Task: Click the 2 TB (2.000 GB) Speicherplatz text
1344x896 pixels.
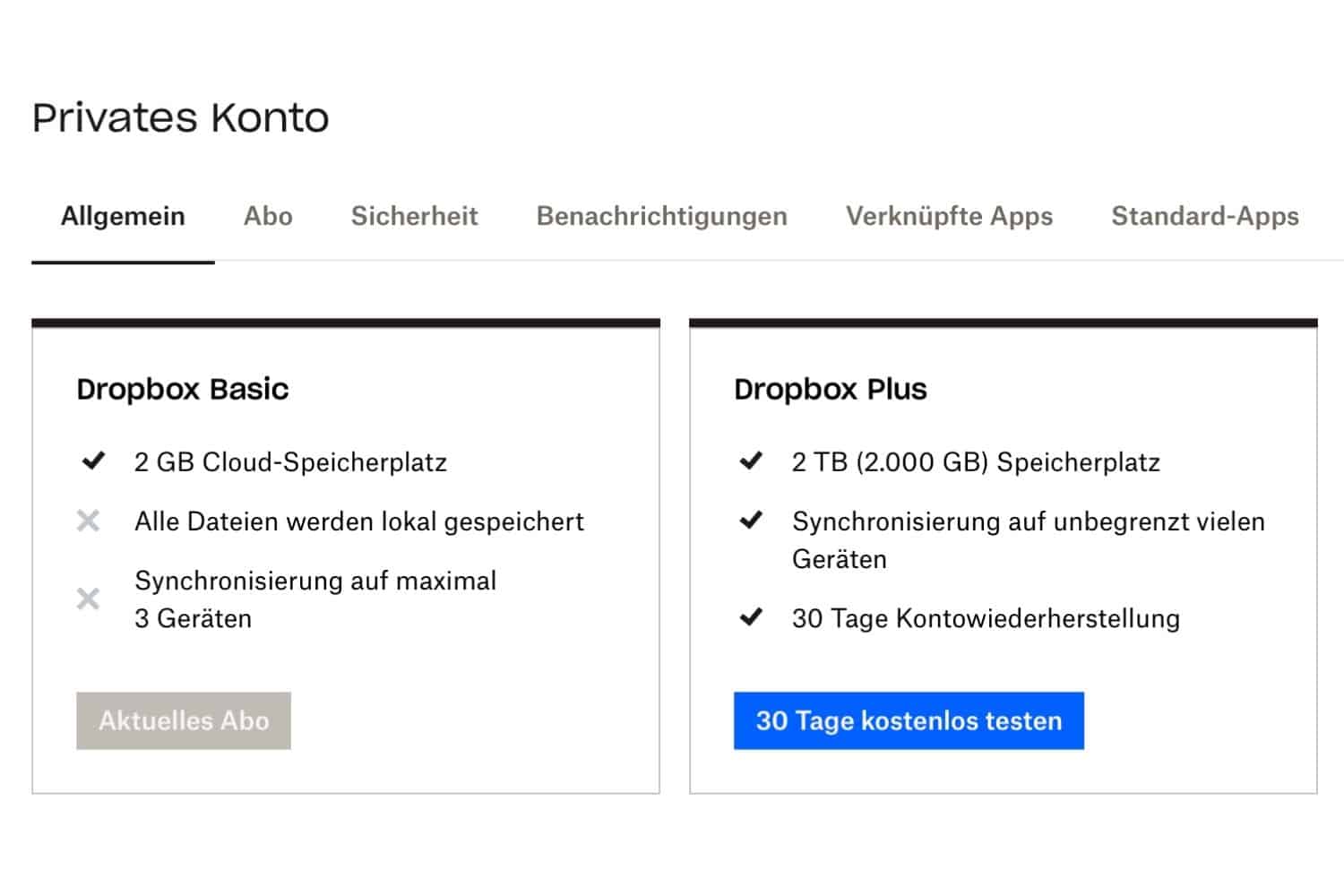Action: pos(976,462)
